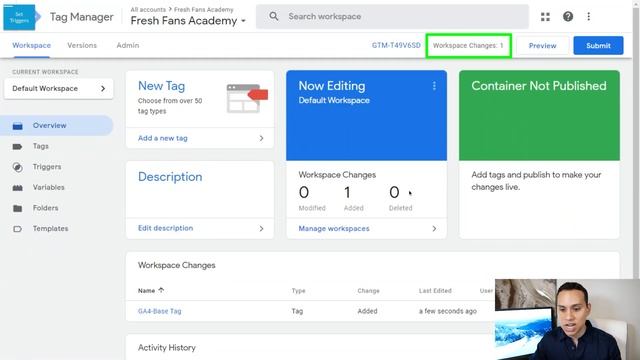The width and height of the screenshot is (640, 360).
Task: Click the Search workspace field
Action: point(392,17)
